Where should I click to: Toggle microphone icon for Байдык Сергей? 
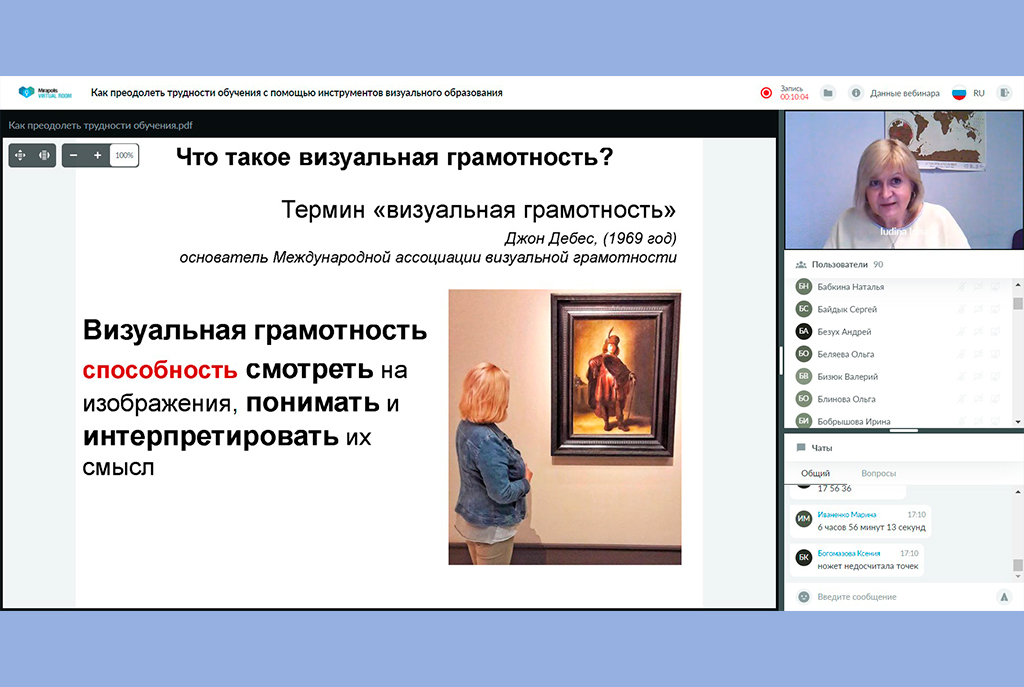click(961, 309)
